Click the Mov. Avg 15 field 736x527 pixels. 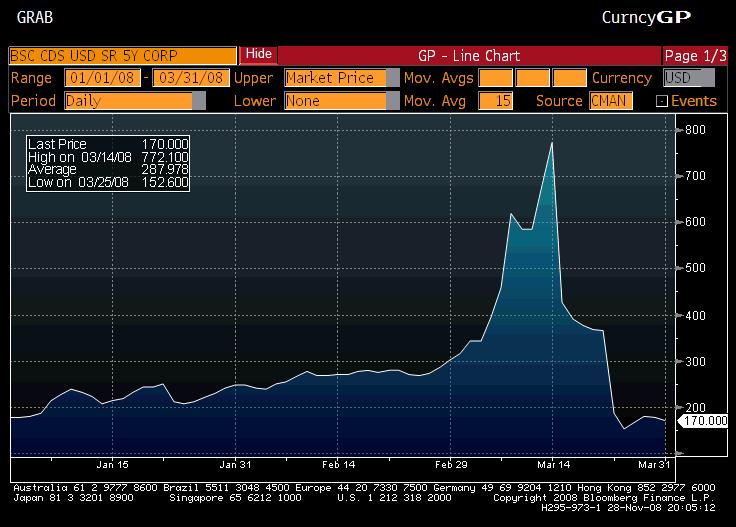pyautogui.click(x=495, y=101)
